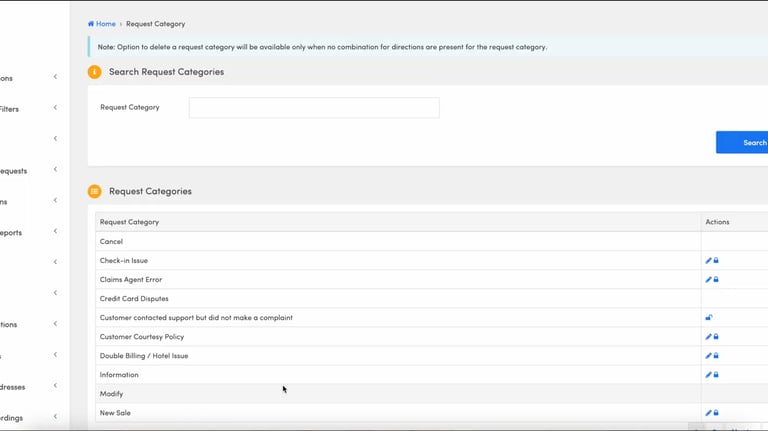Screen dimensions: 768x431
Task: Open the Recordings sidebar menu item
Action: pos(12,418)
